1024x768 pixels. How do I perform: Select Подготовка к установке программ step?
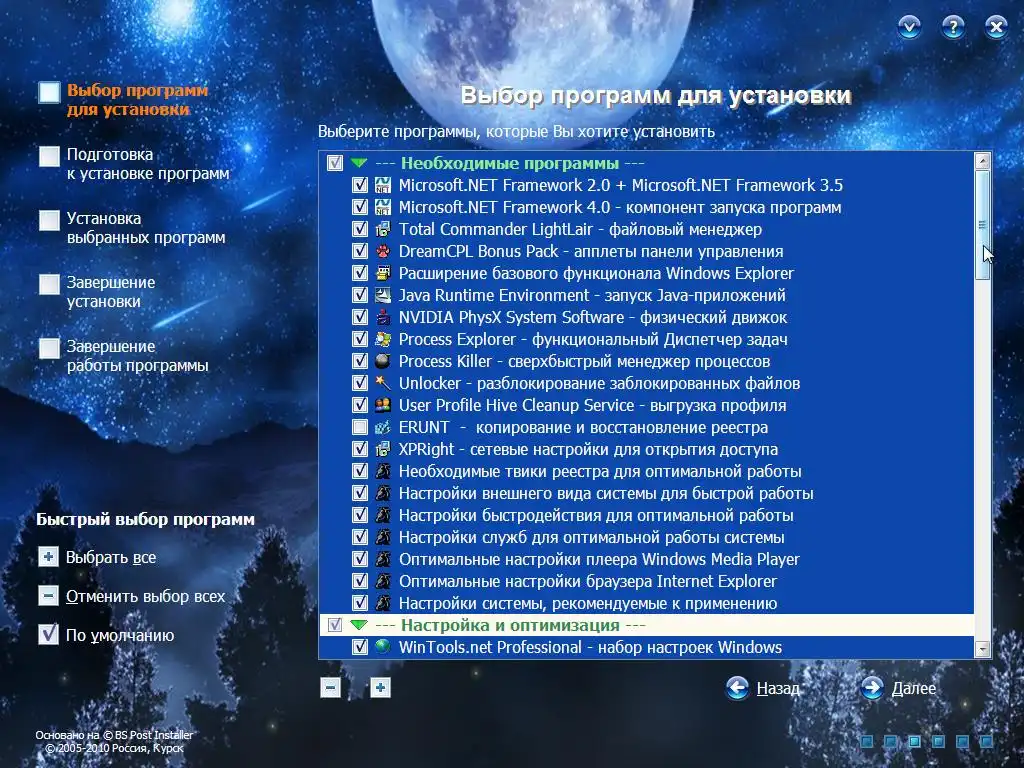[x=134, y=163]
